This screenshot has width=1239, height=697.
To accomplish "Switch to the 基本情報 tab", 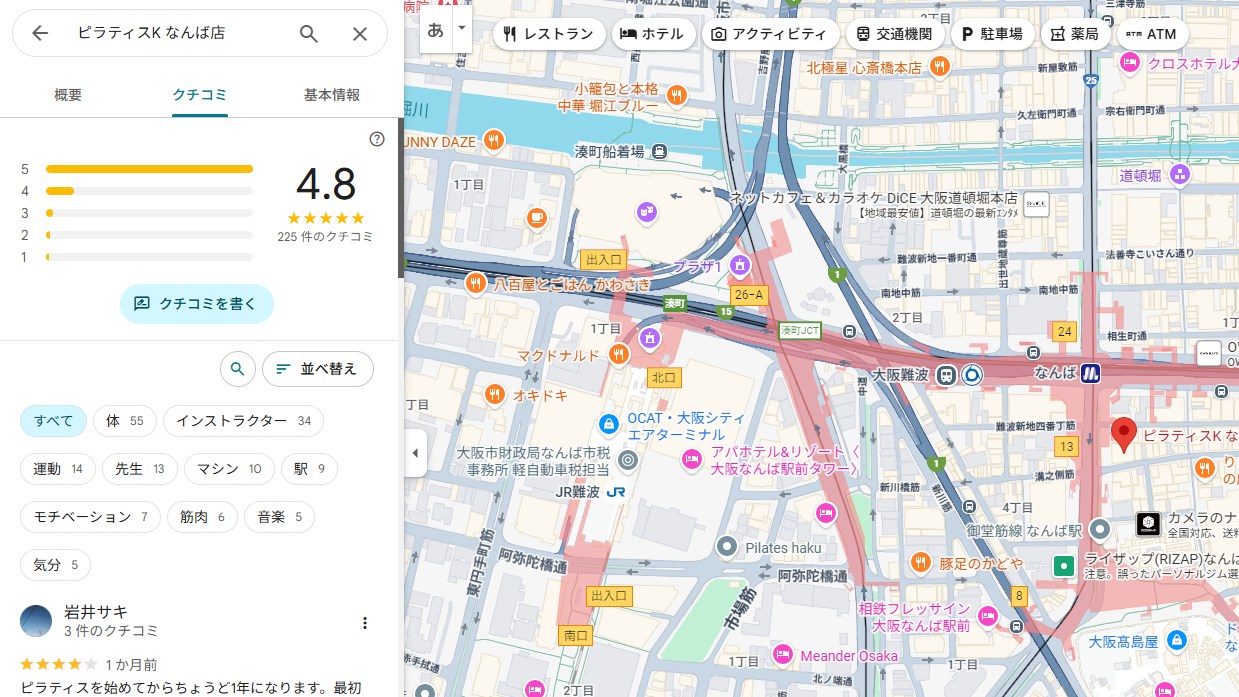I will tap(332, 95).
